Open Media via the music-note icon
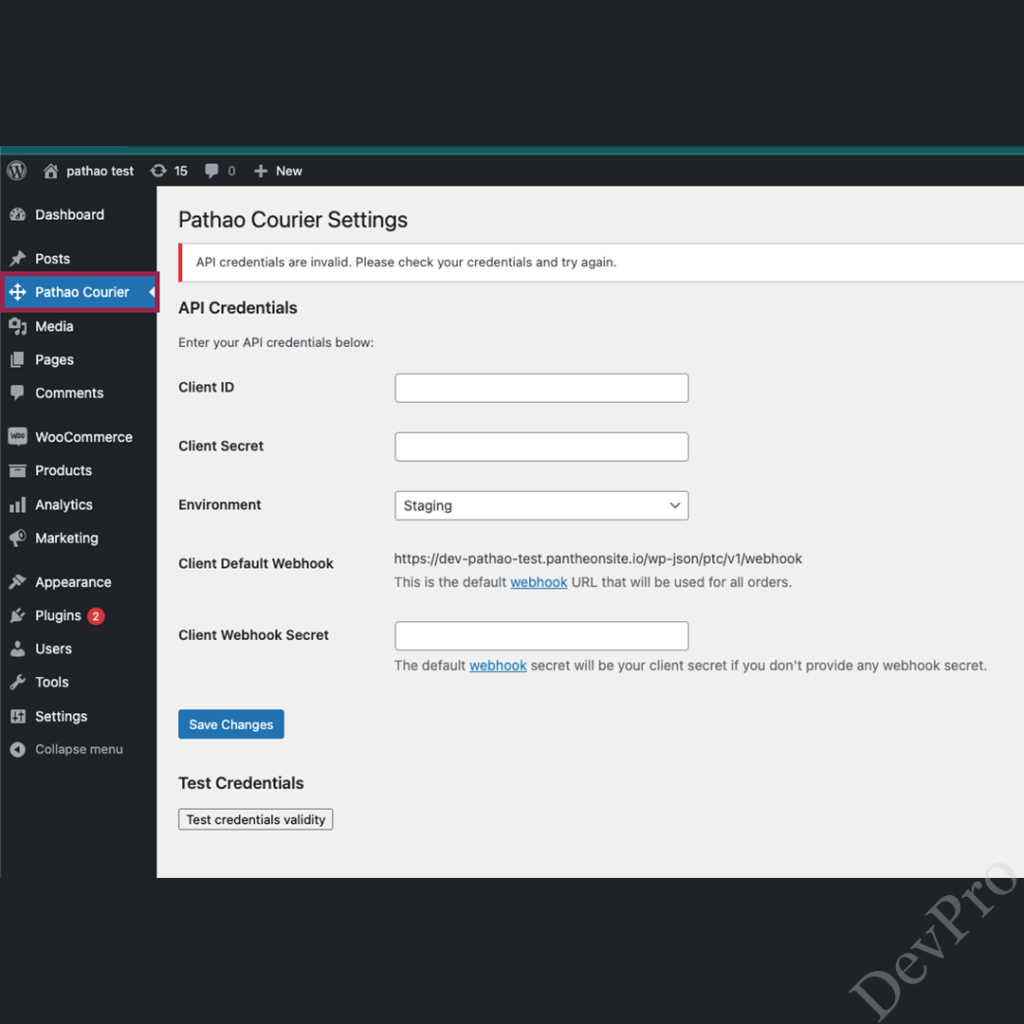This screenshot has height=1024, width=1024. click(20, 326)
